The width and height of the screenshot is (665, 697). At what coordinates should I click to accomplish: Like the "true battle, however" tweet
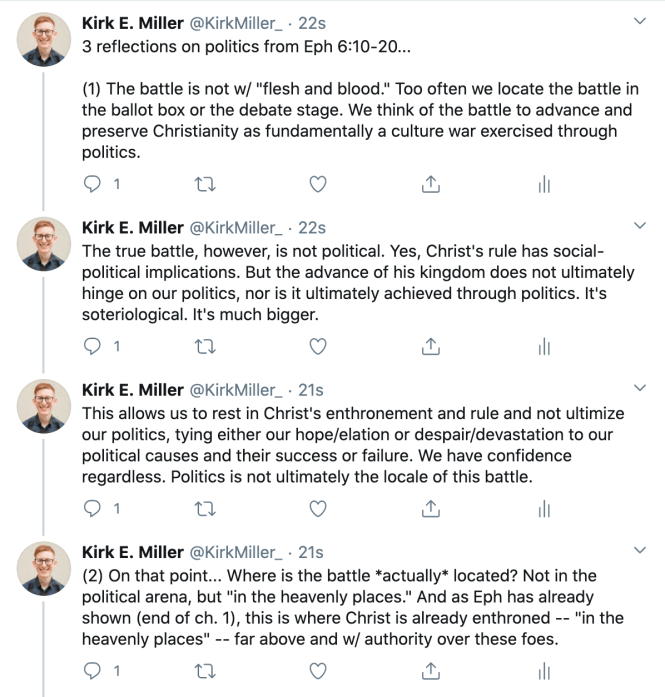click(317, 346)
